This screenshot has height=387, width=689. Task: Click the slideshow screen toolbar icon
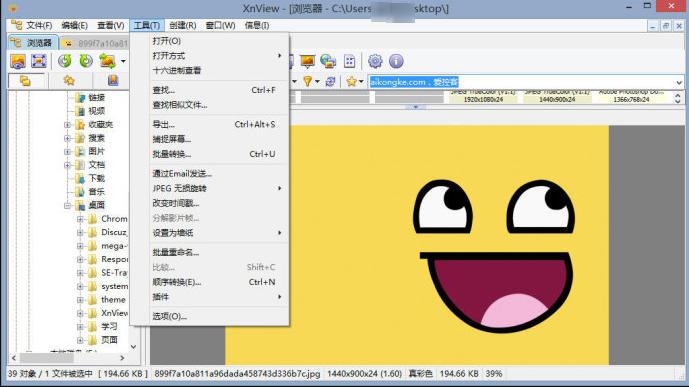[307, 61]
